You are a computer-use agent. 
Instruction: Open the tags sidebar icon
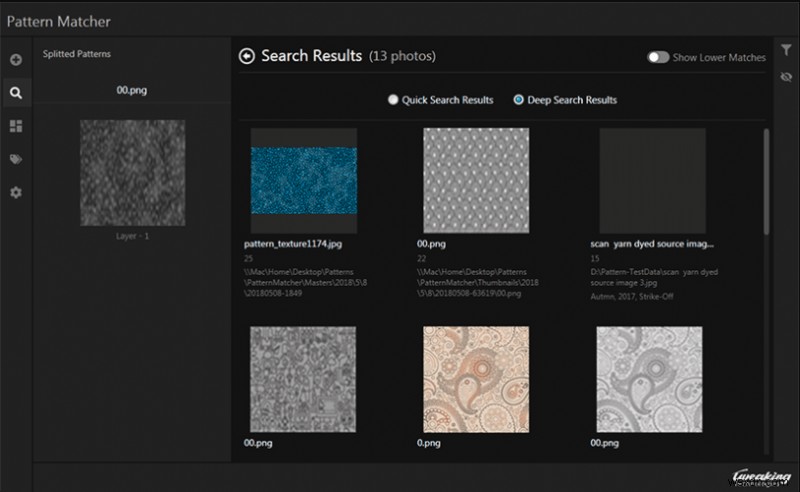click(16, 159)
